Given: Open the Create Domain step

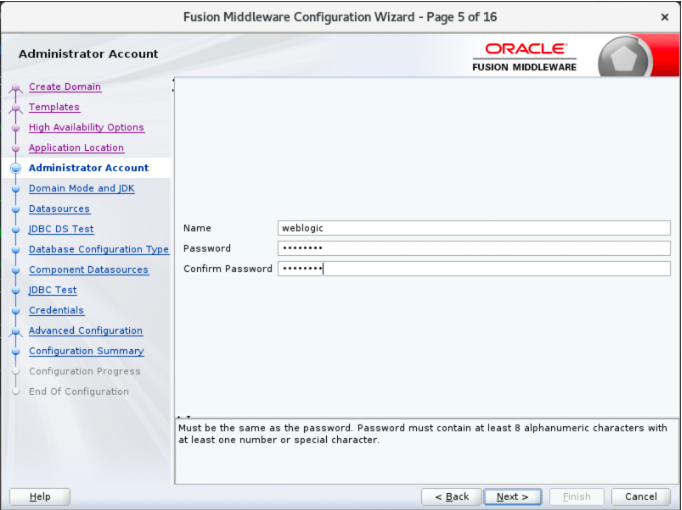Looking at the screenshot, I should [x=65, y=87].
